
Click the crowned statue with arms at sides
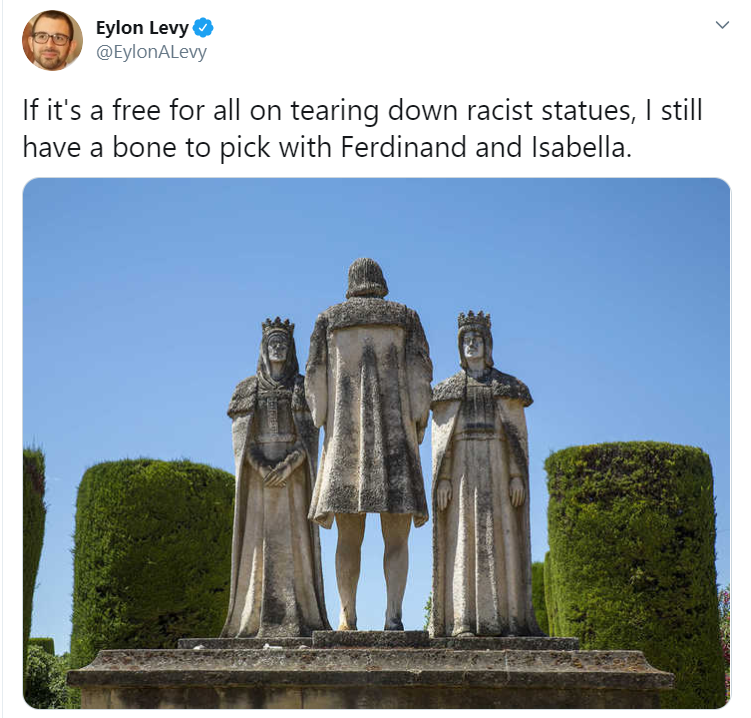(x=481, y=474)
